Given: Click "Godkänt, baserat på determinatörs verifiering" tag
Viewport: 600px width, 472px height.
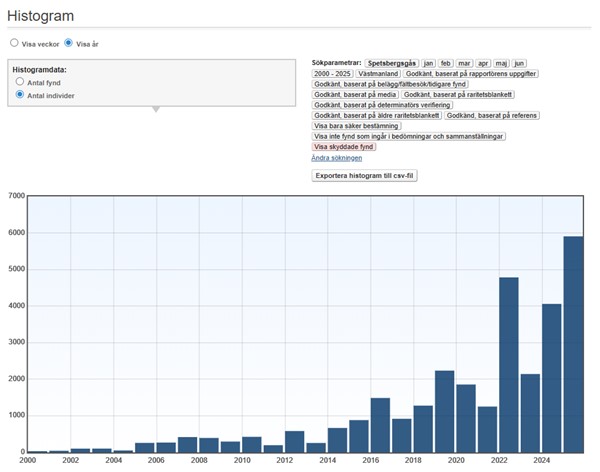Looking at the screenshot, I should 382,105.
